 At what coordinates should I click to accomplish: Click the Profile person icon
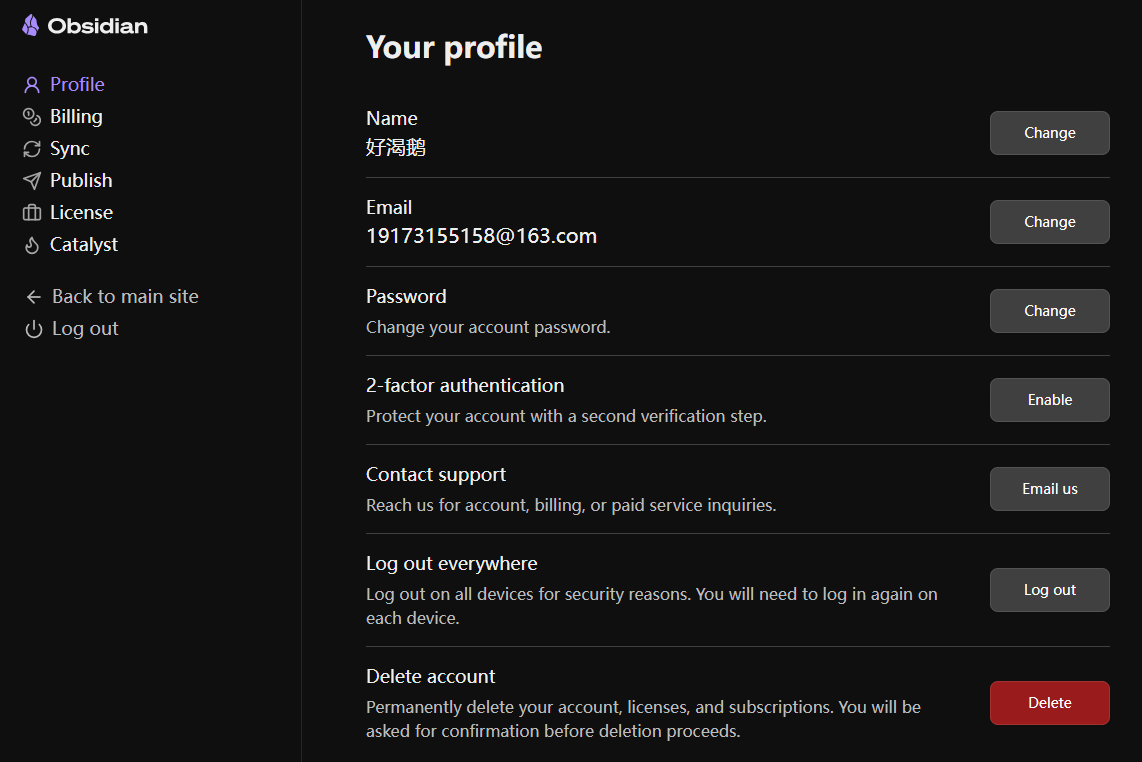coord(32,85)
